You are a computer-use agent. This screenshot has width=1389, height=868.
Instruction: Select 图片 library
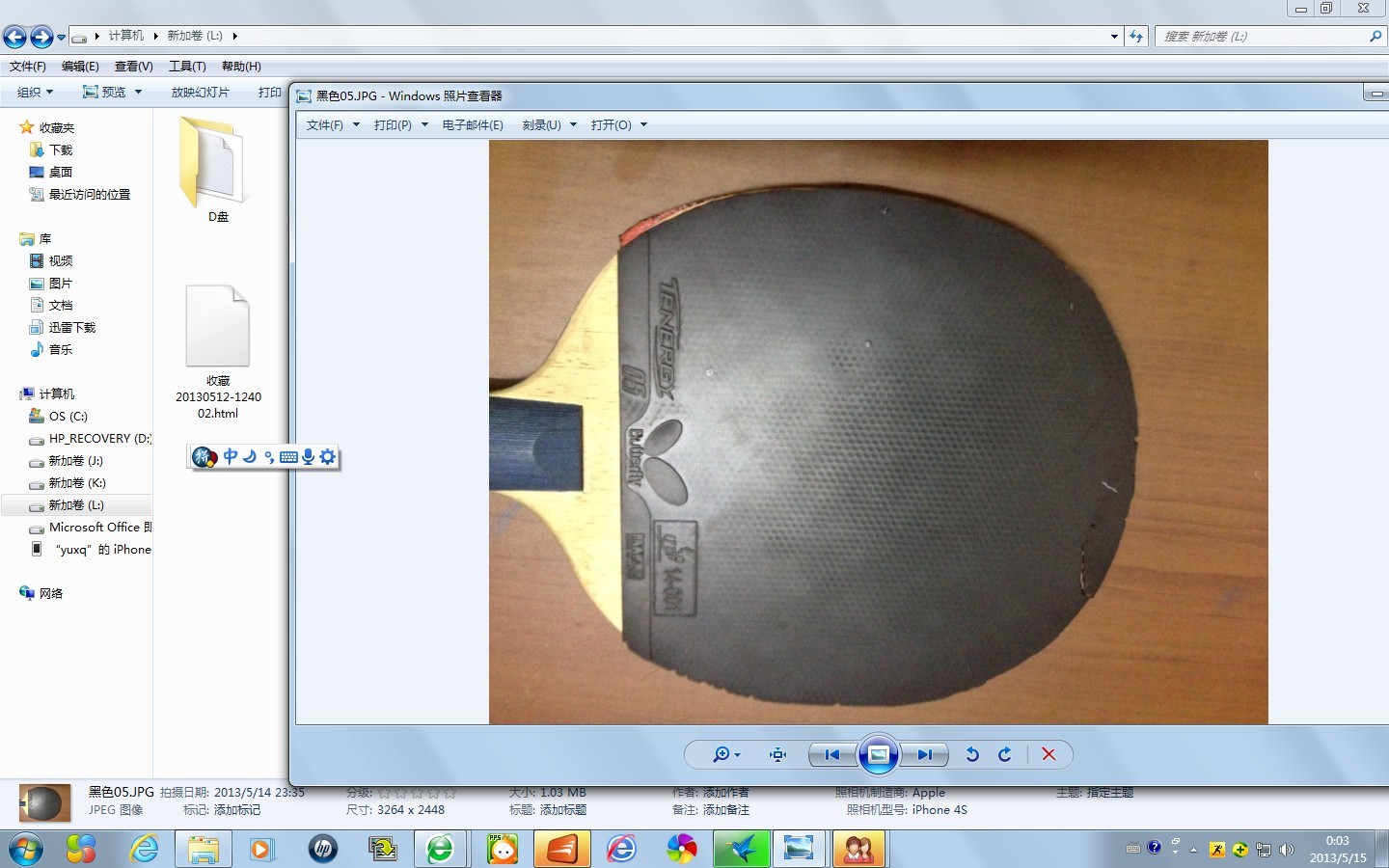point(61,283)
